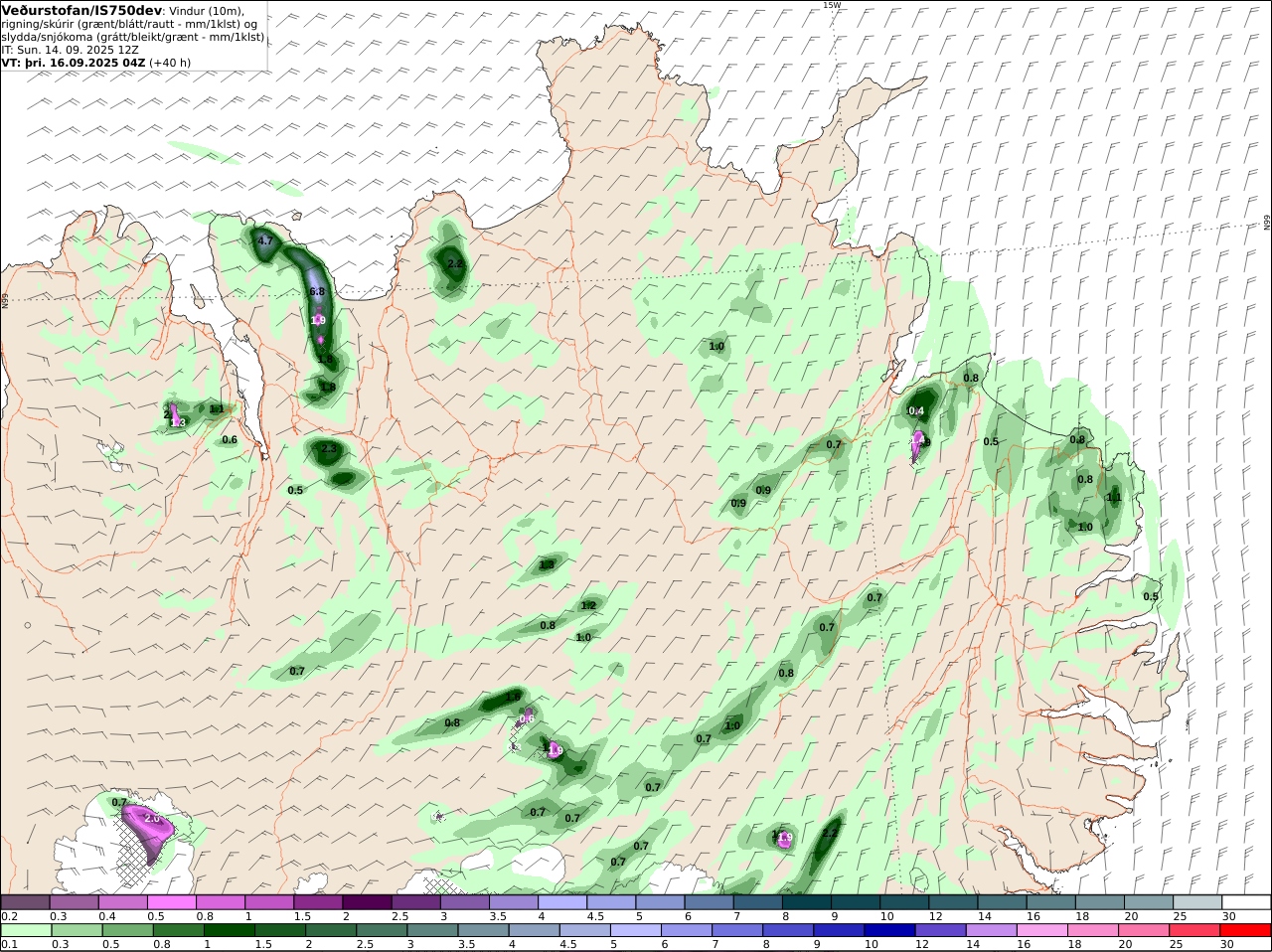Viewport: 1272px width, 952px height.
Task: Click the '0.1' label in the lower legend row
Action: coord(9,944)
